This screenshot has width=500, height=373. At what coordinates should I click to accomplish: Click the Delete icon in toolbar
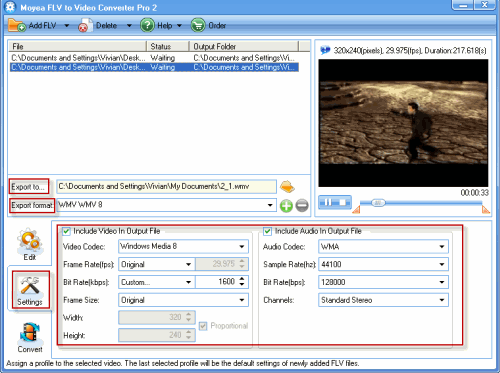pos(85,26)
